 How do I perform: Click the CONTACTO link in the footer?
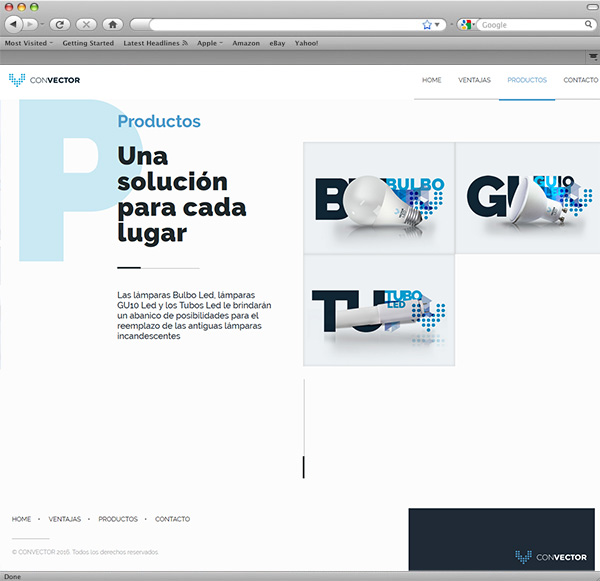point(172,519)
